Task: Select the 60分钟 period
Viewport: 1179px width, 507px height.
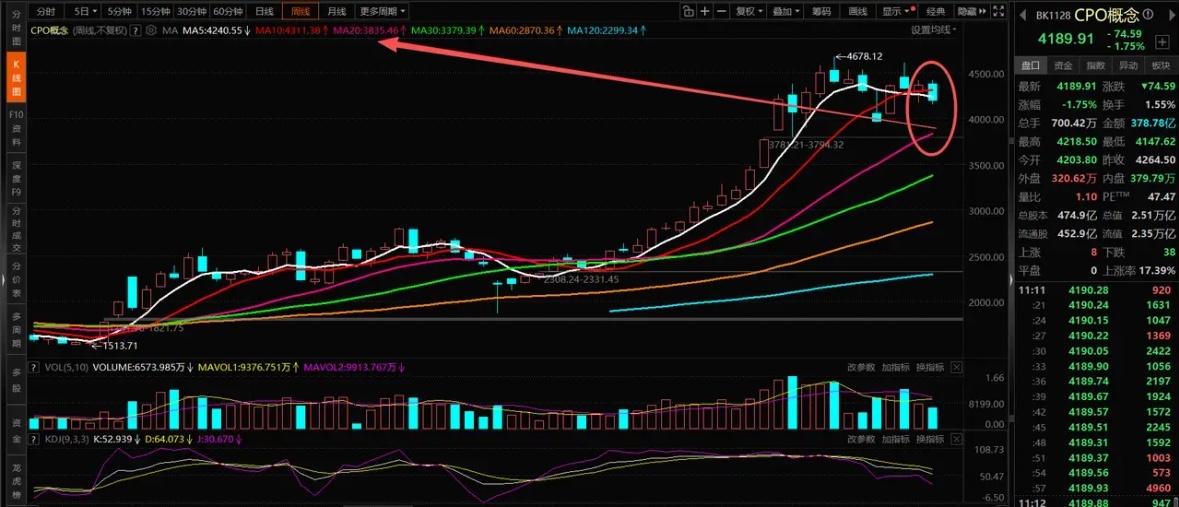Action: [228, 11]
